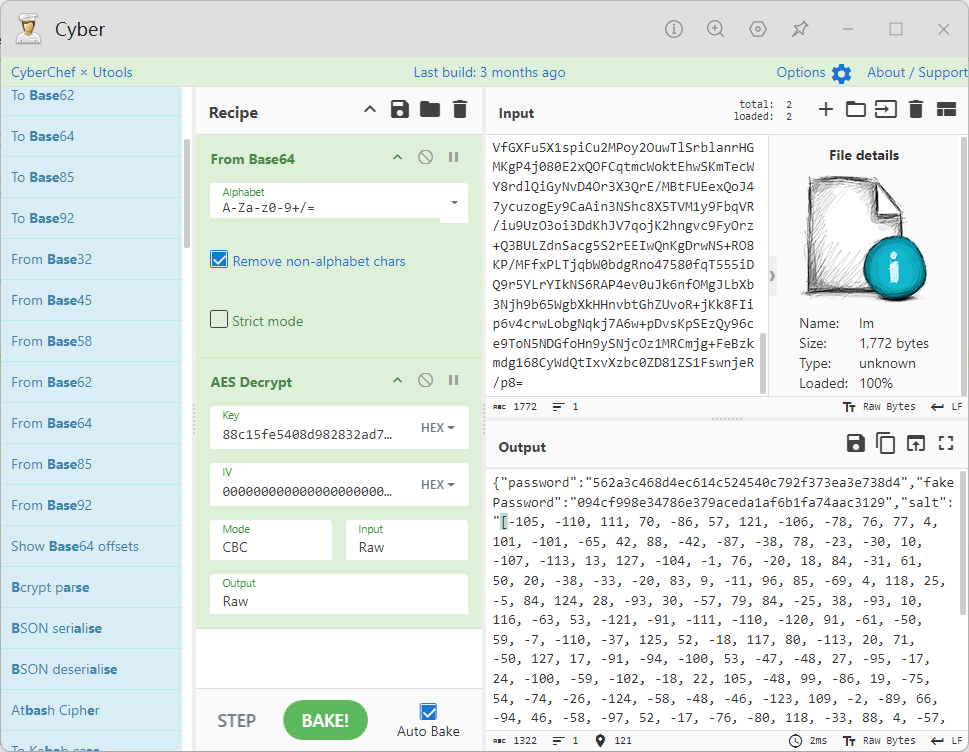Save the current recipe
This screenshot has height=752, width=969.
(x=400, y=109)
